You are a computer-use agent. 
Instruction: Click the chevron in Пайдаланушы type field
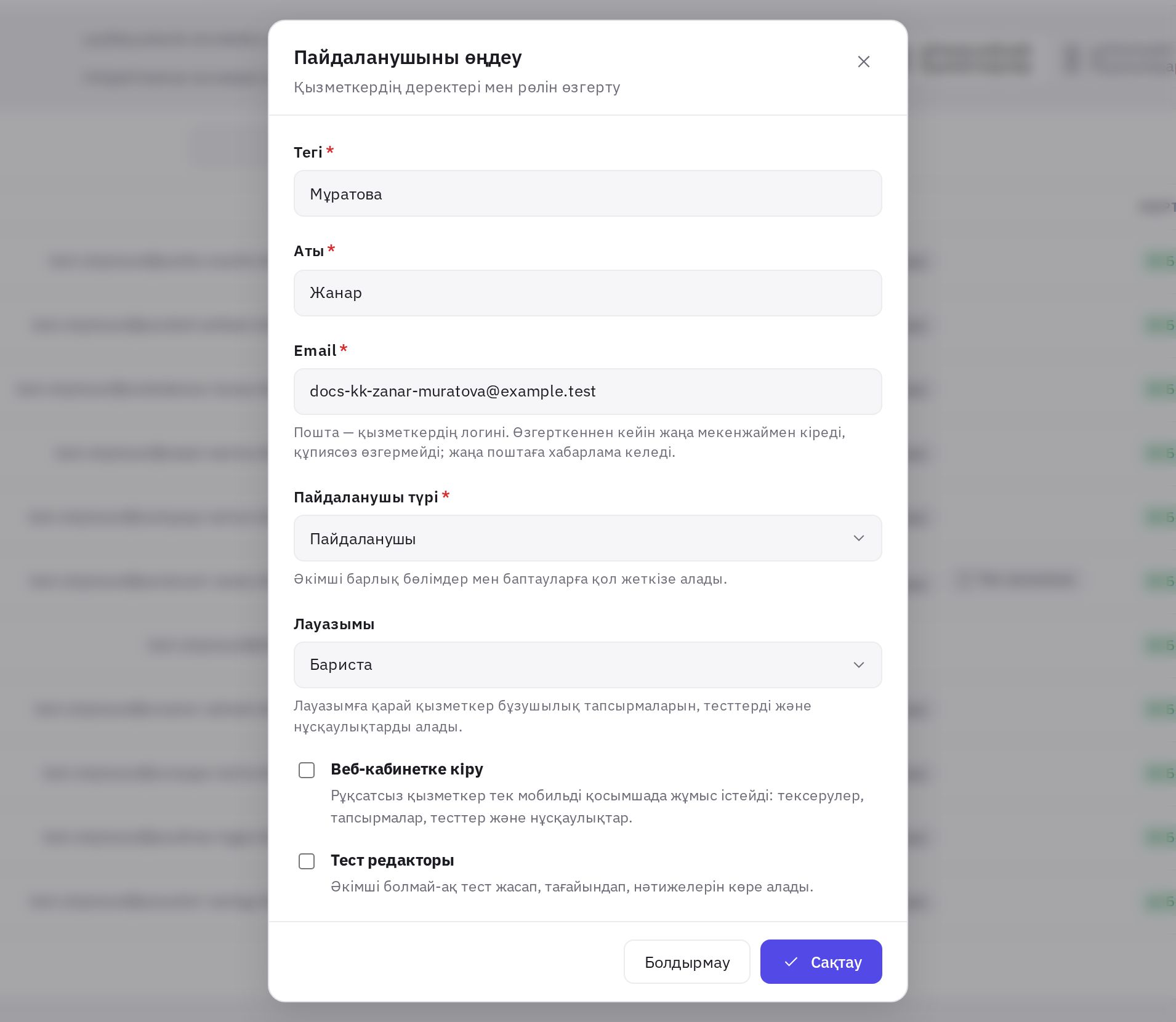coord(859,538)
